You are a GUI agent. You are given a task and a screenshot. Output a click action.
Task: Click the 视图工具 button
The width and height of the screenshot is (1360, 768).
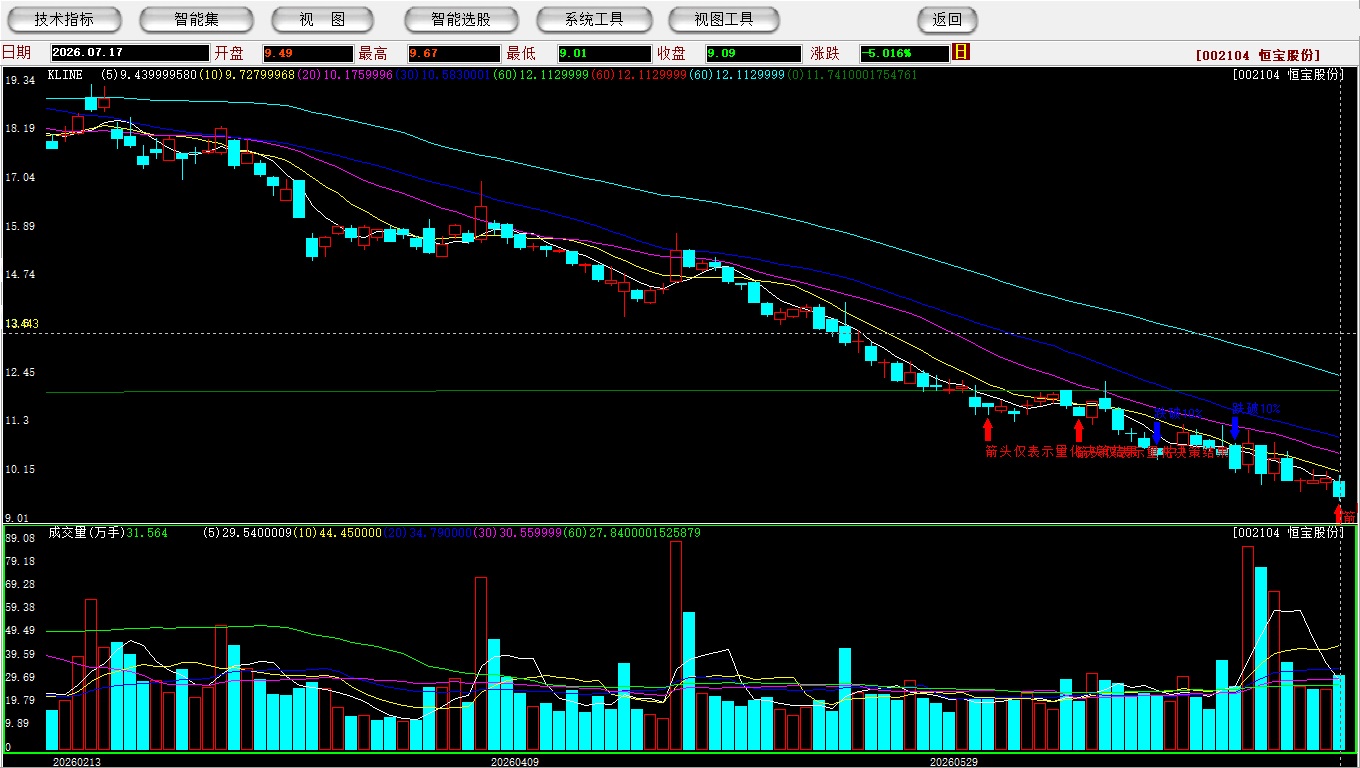click(725, 19)
